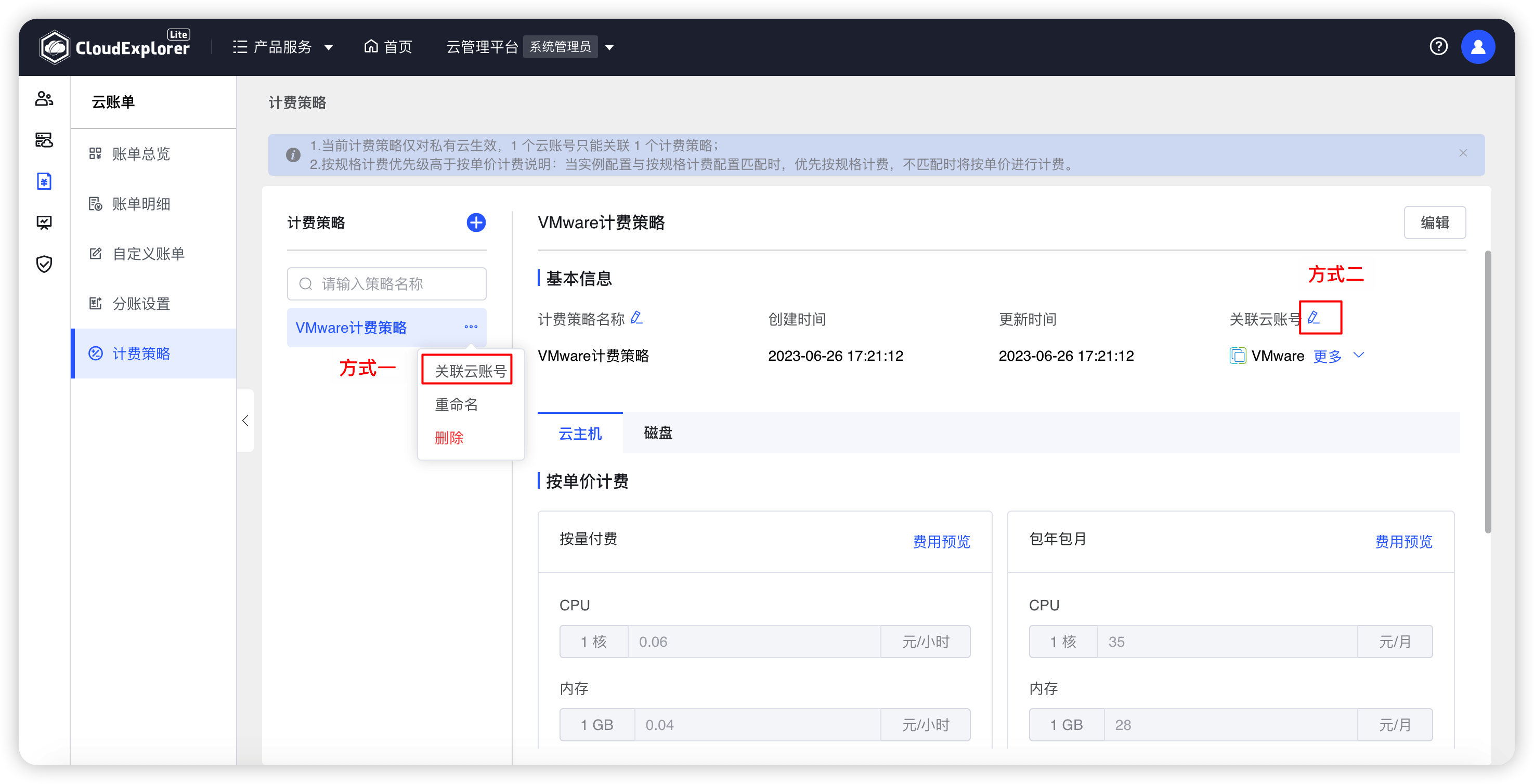Focus the 请输入策略名称 search field

click(386, 284)
